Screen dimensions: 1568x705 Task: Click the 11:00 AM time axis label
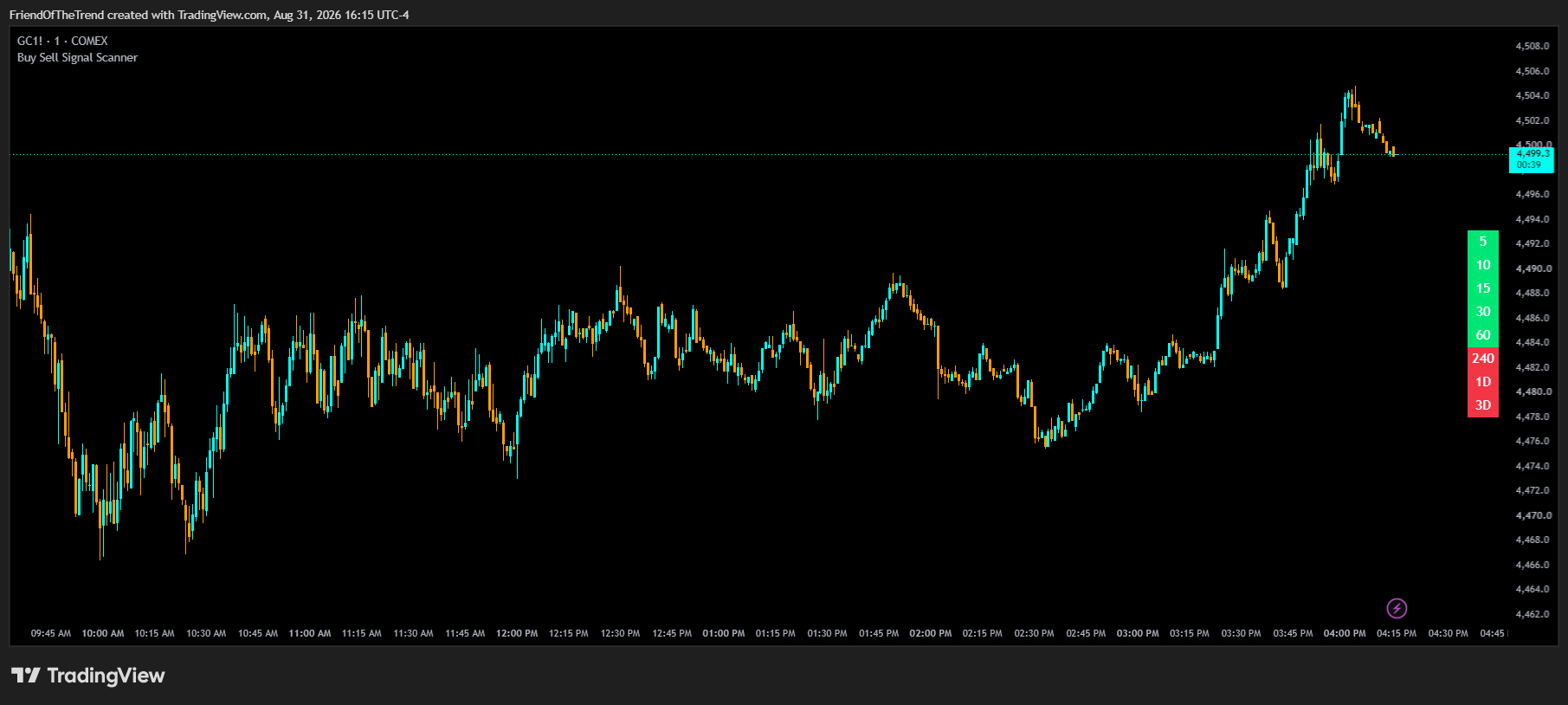coord(310,633)
